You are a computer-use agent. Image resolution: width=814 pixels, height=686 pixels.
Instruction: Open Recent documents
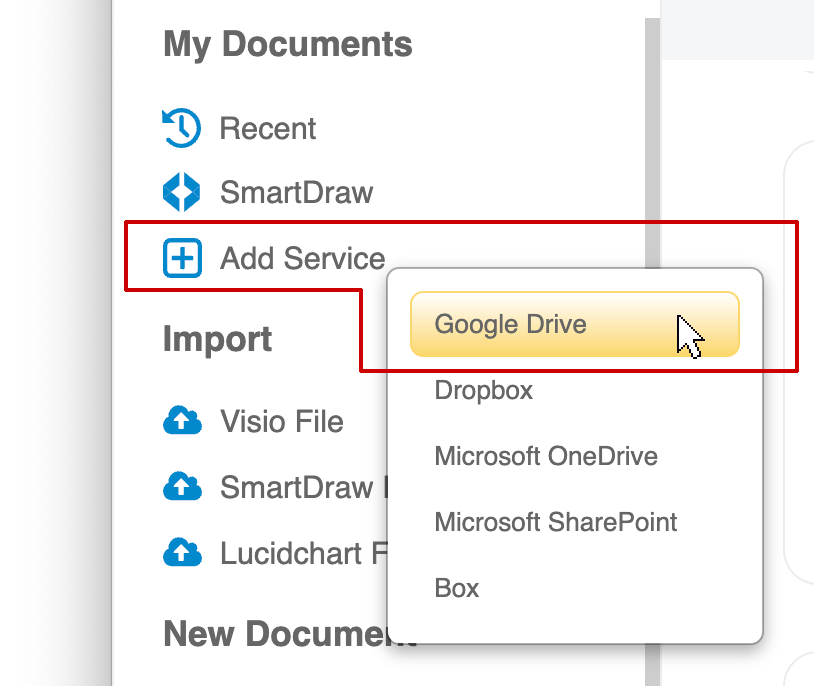coord(267,128)
